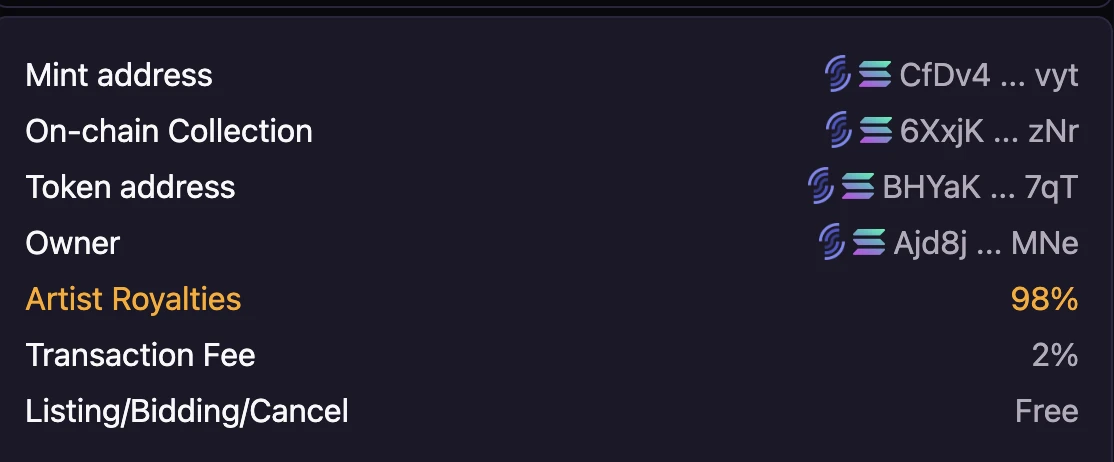Click the spiral explorer icon in Owner row
This screenshot has height=462, width=1114.
(x=832, y=242)
